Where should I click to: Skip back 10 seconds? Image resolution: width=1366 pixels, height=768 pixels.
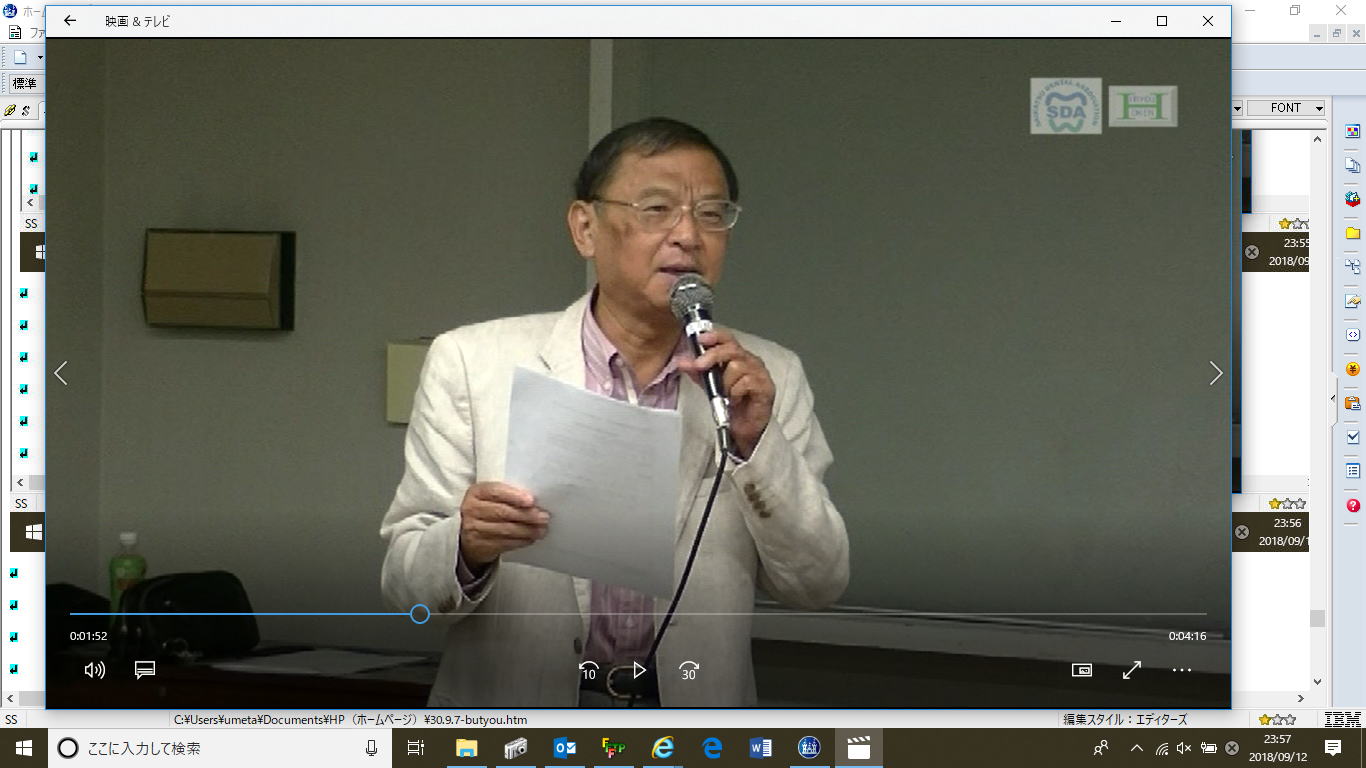[589, 670]
